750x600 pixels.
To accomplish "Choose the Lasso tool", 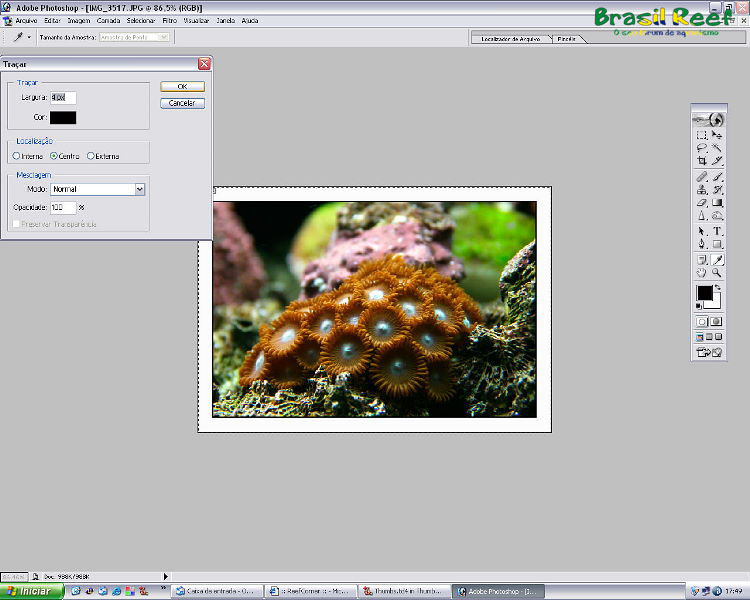I will click(702, 148).
